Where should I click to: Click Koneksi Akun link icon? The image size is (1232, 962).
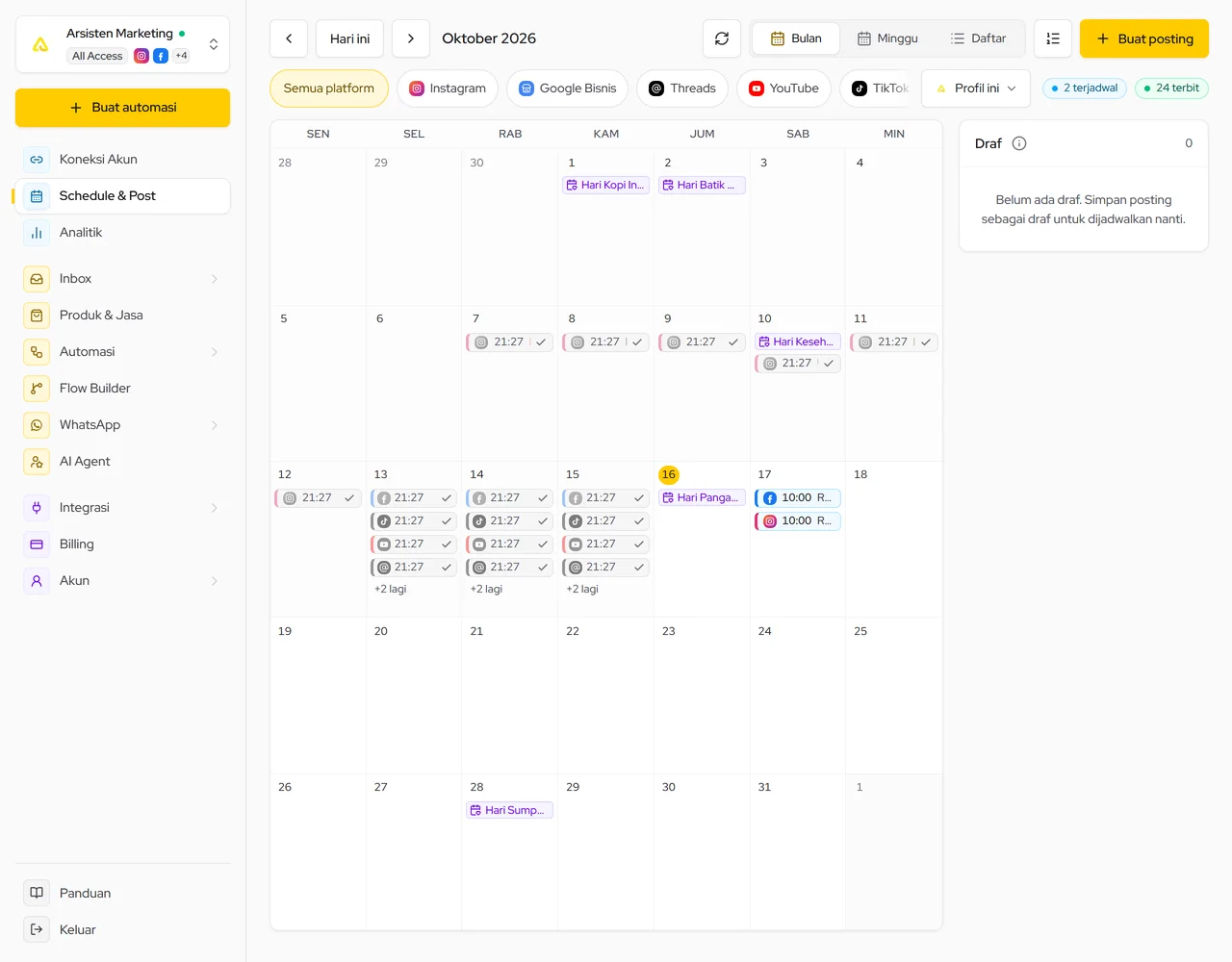[x=37, y=160]
